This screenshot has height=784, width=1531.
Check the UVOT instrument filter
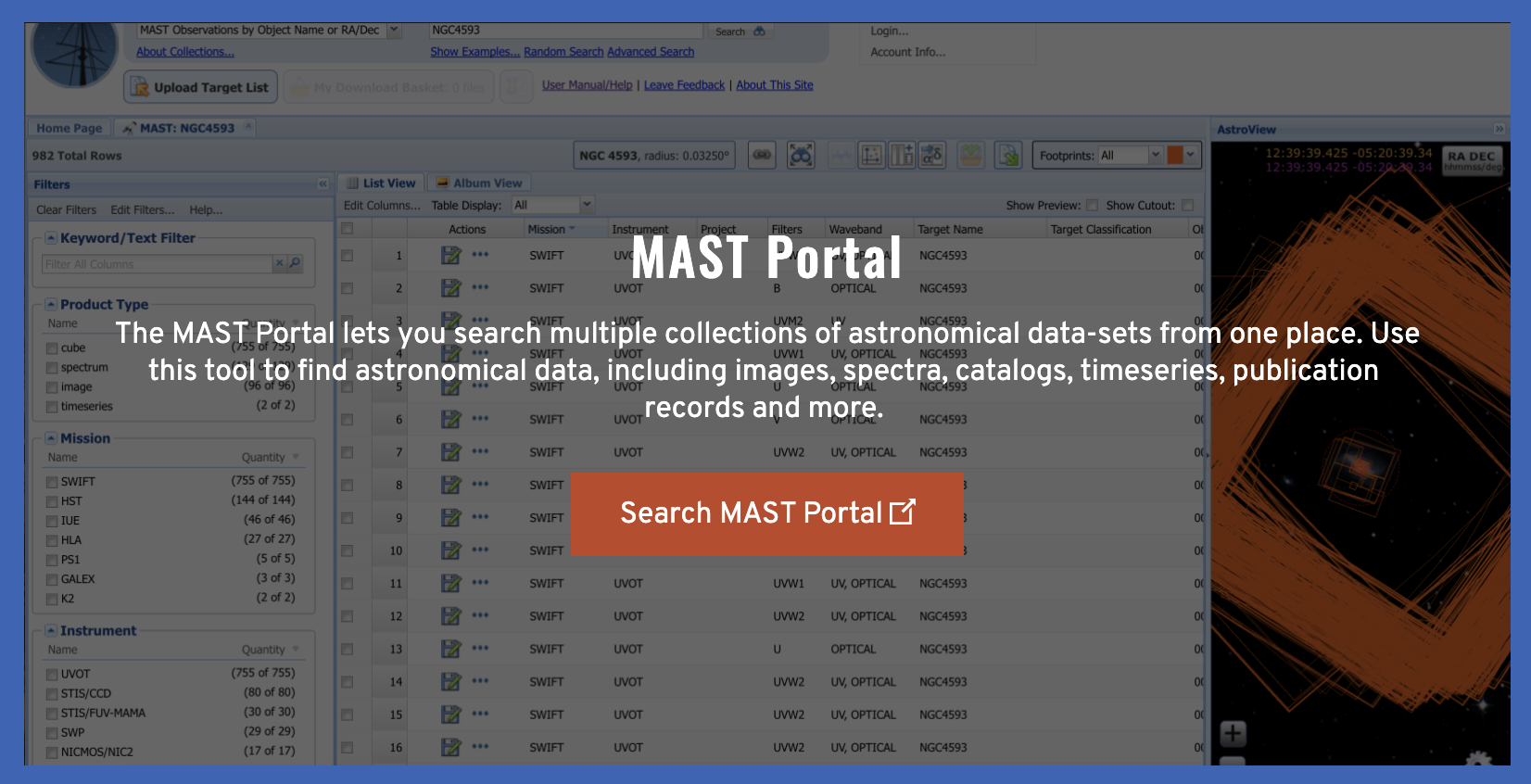point(52,675)
